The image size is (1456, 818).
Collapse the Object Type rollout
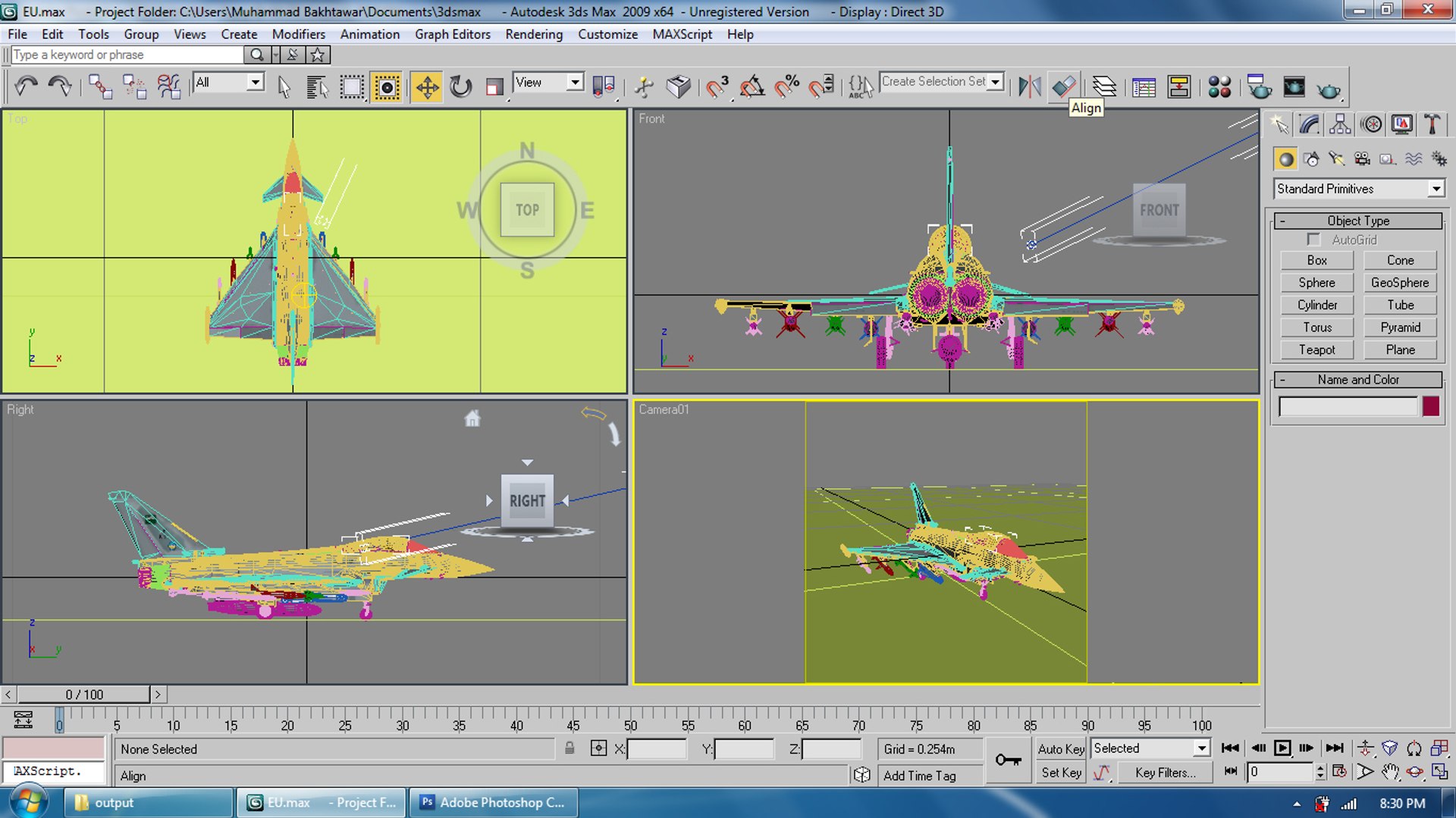[x=1358, y=221]
